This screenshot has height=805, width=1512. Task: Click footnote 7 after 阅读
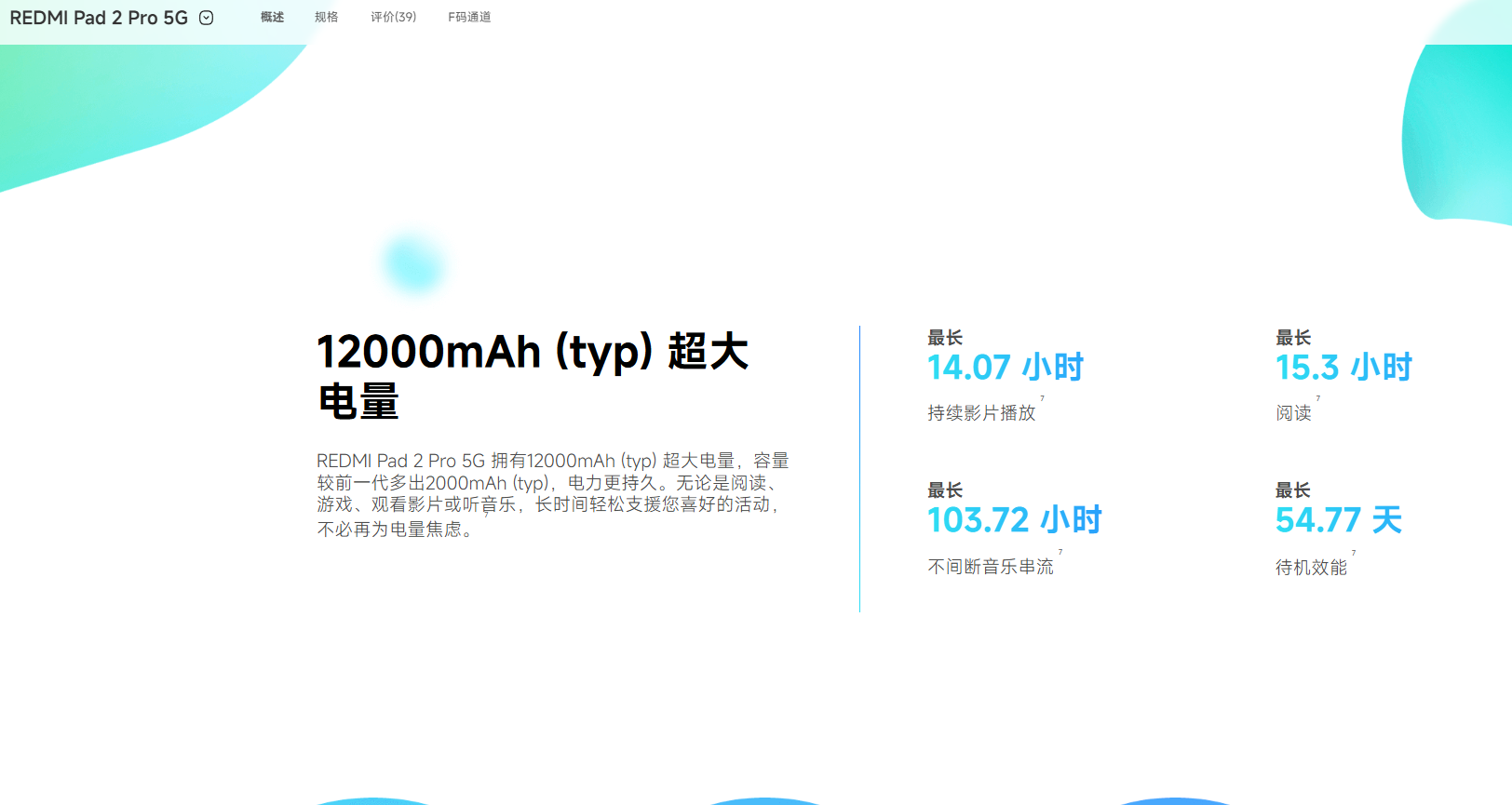(1317, 399)
